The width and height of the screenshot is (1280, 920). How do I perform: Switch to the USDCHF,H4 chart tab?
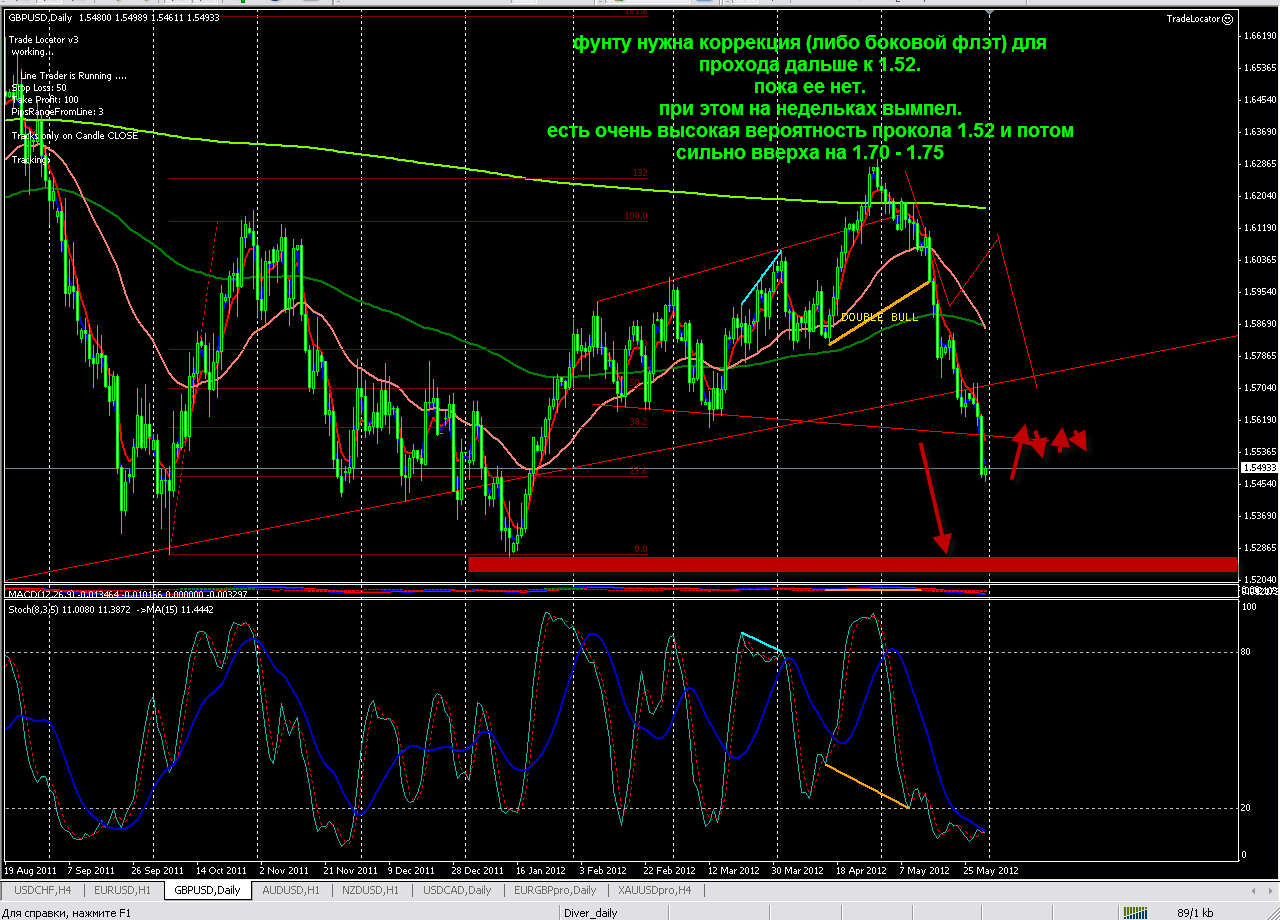(42, 890)
